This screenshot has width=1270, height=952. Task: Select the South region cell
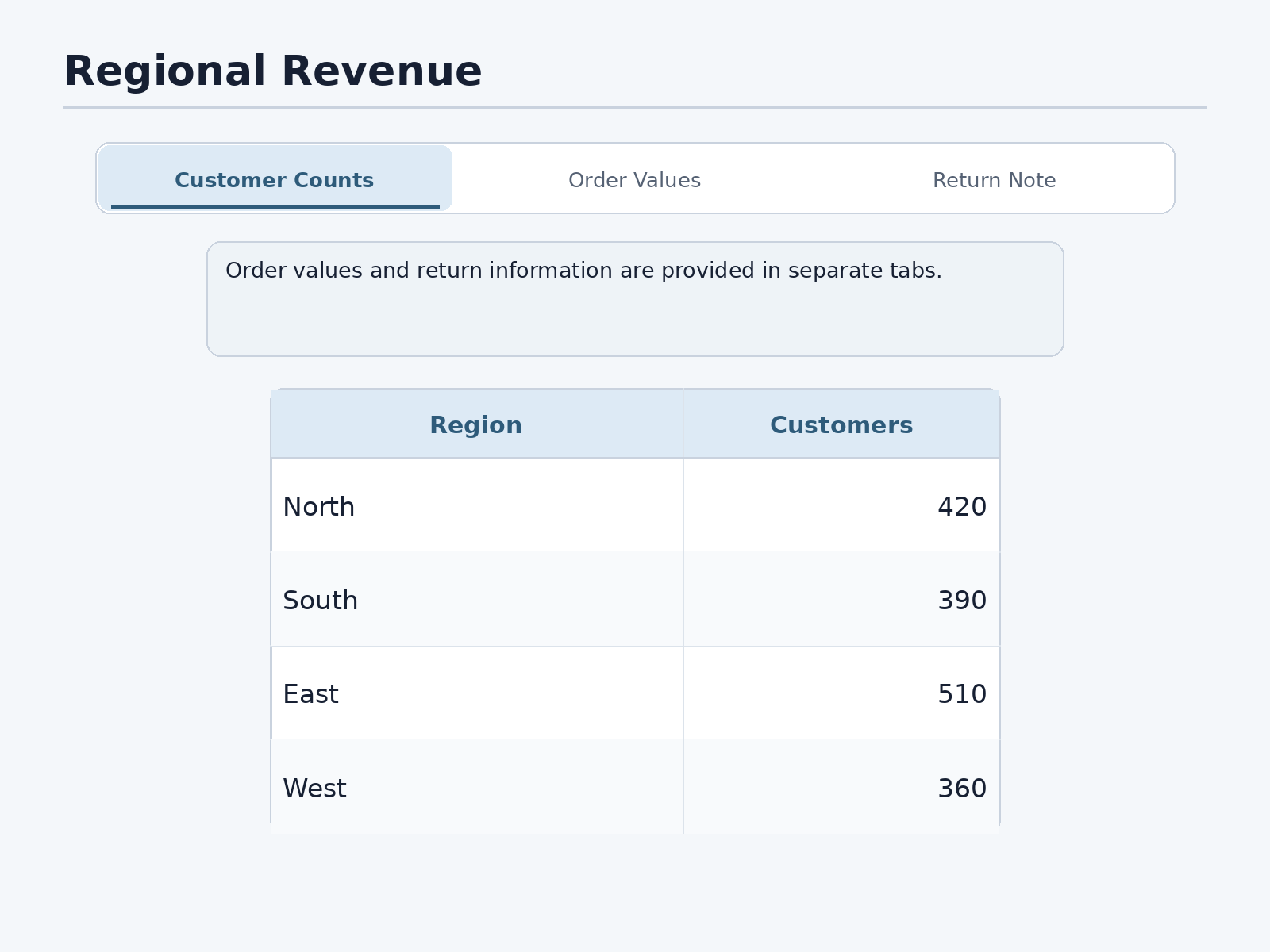(476, 599)
